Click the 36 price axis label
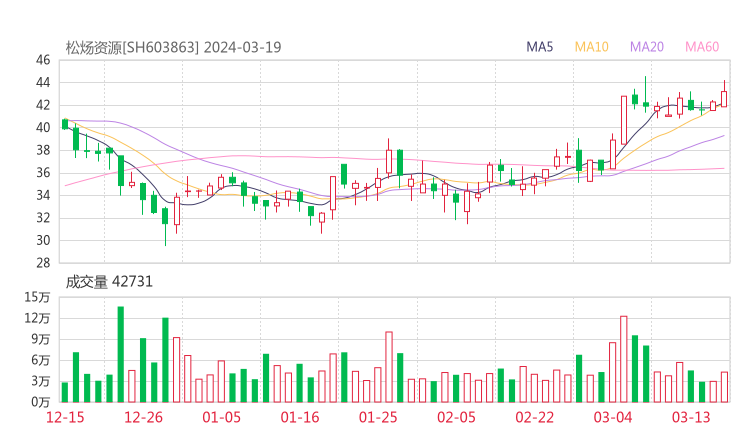Image resolution: width=740 pixels, height=440 pixels. click(x=43, y=173)
